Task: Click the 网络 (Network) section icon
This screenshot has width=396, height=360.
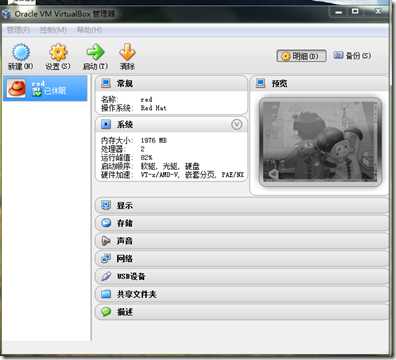Action: 106,258
